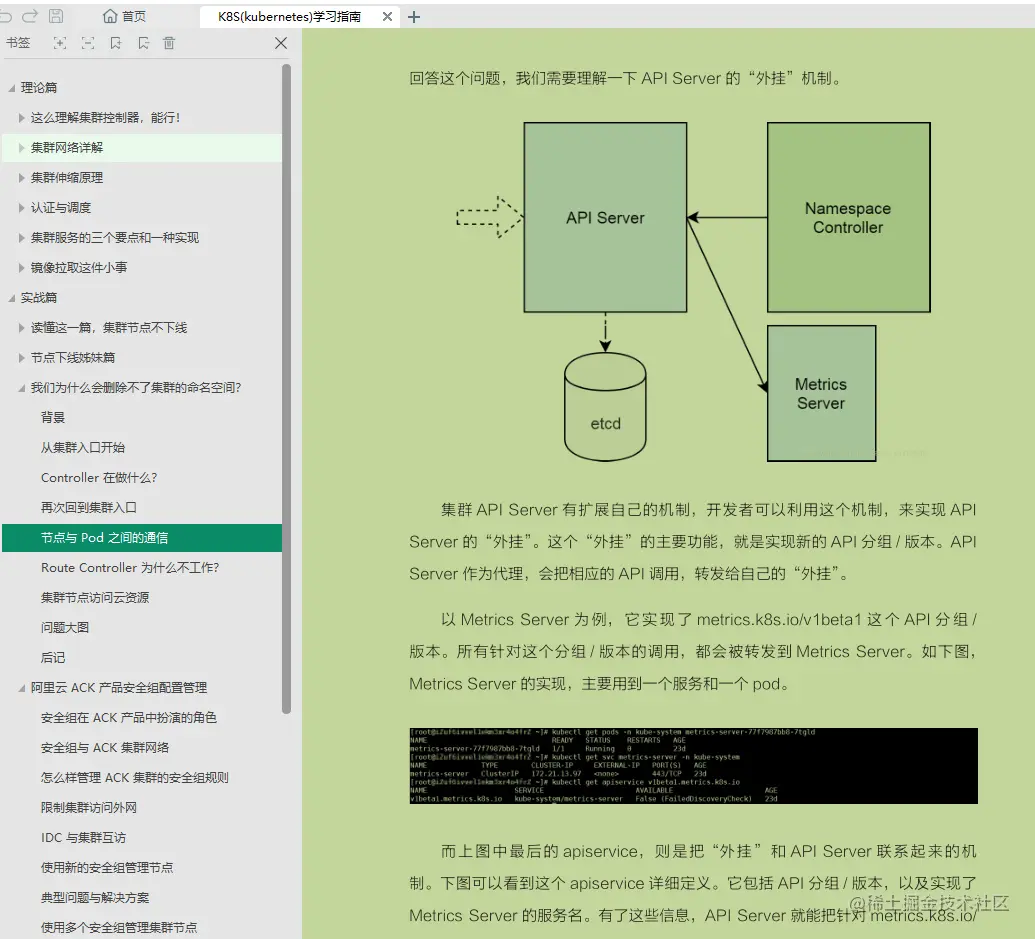Select 节点与 Pod 之间的通信 bookmark
1035x939 pixels.
tap(142, 538)
